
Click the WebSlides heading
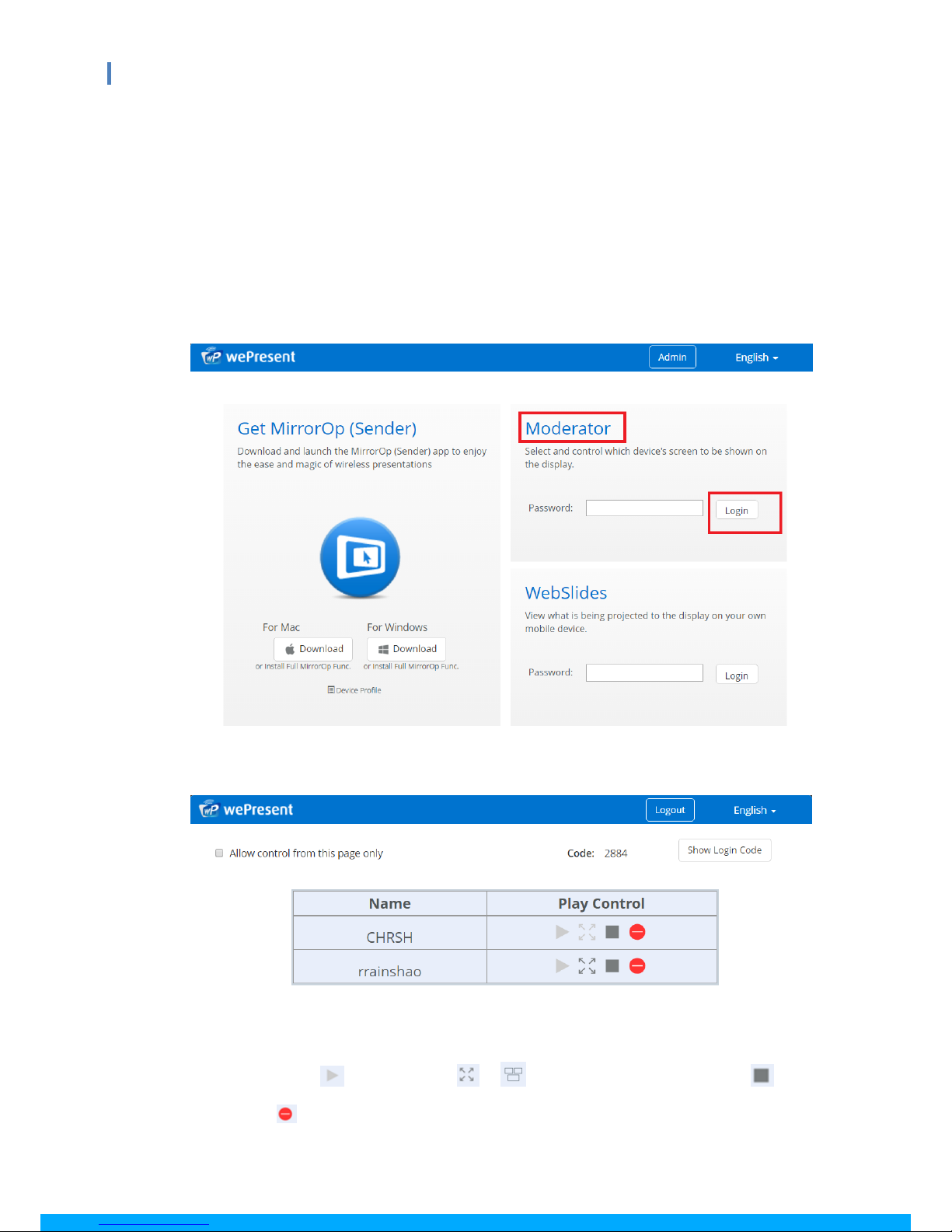click(x=566, y=593)
